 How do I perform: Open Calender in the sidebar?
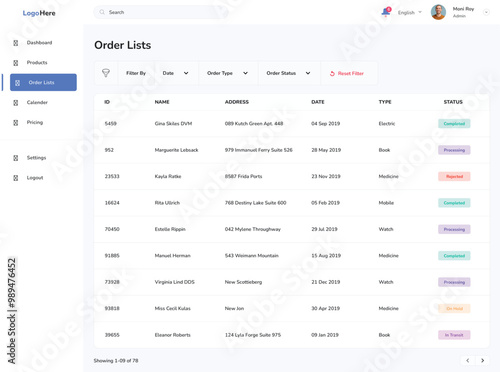[37, 102]
